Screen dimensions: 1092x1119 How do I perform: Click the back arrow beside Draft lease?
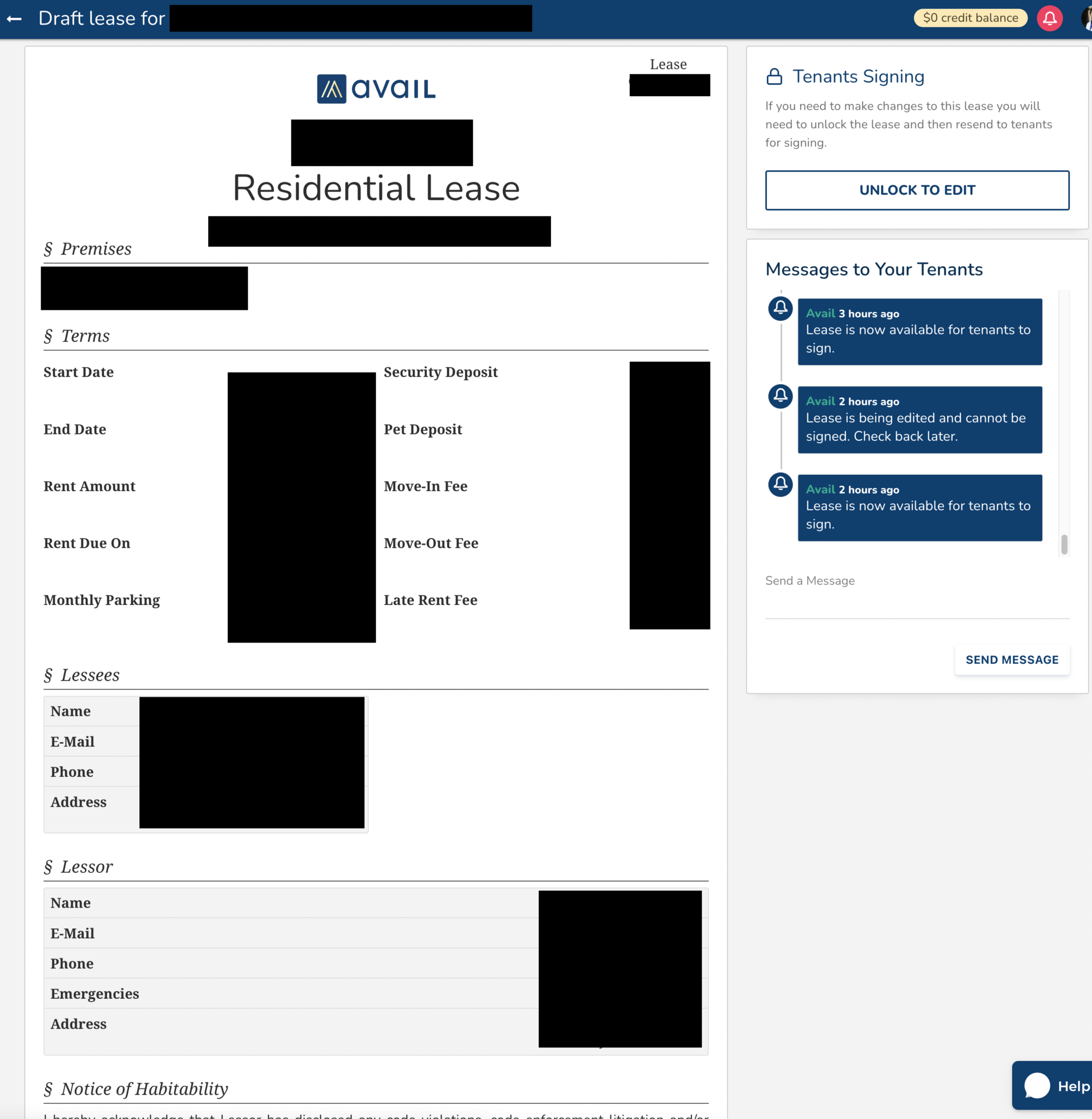[14, 19]
